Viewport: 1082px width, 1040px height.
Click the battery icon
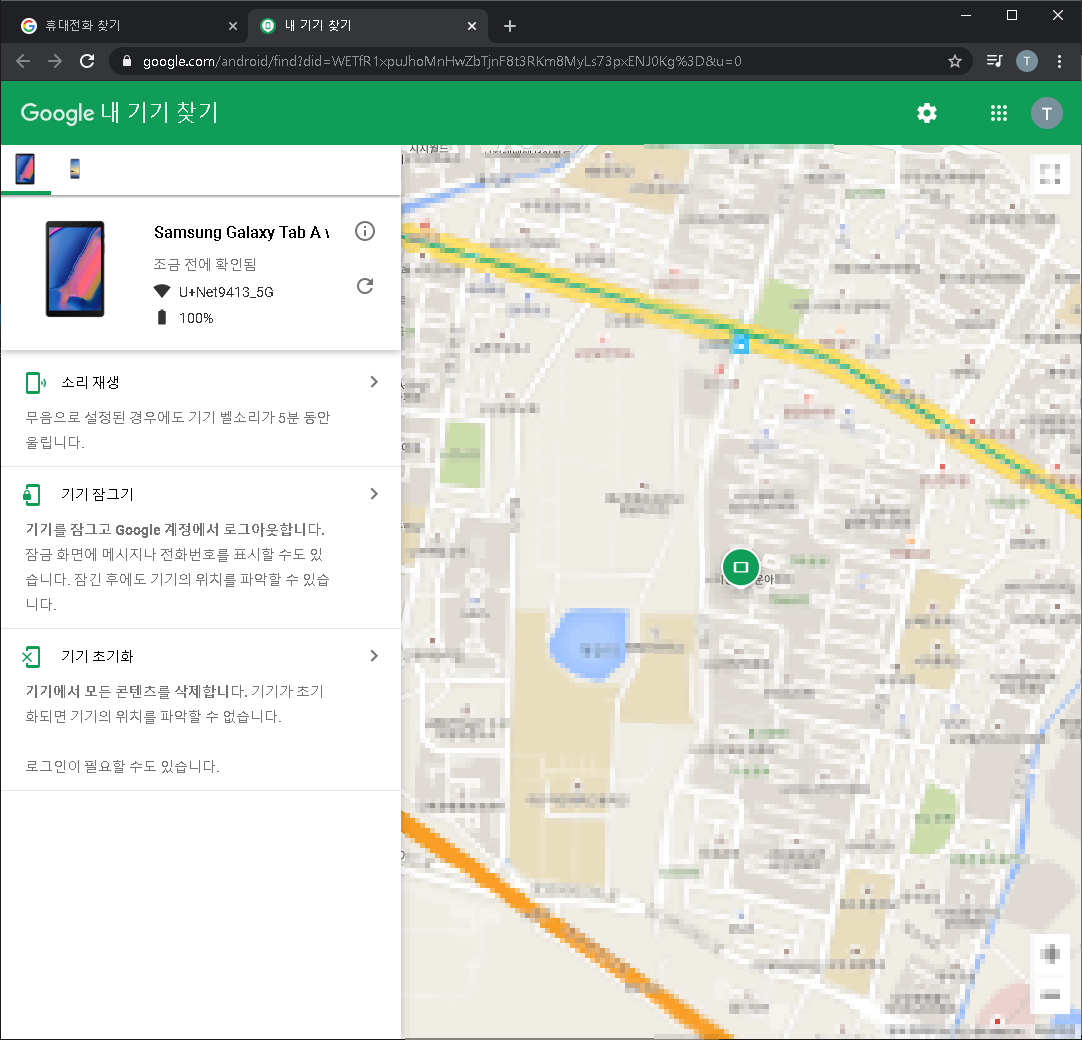point(161,317)
